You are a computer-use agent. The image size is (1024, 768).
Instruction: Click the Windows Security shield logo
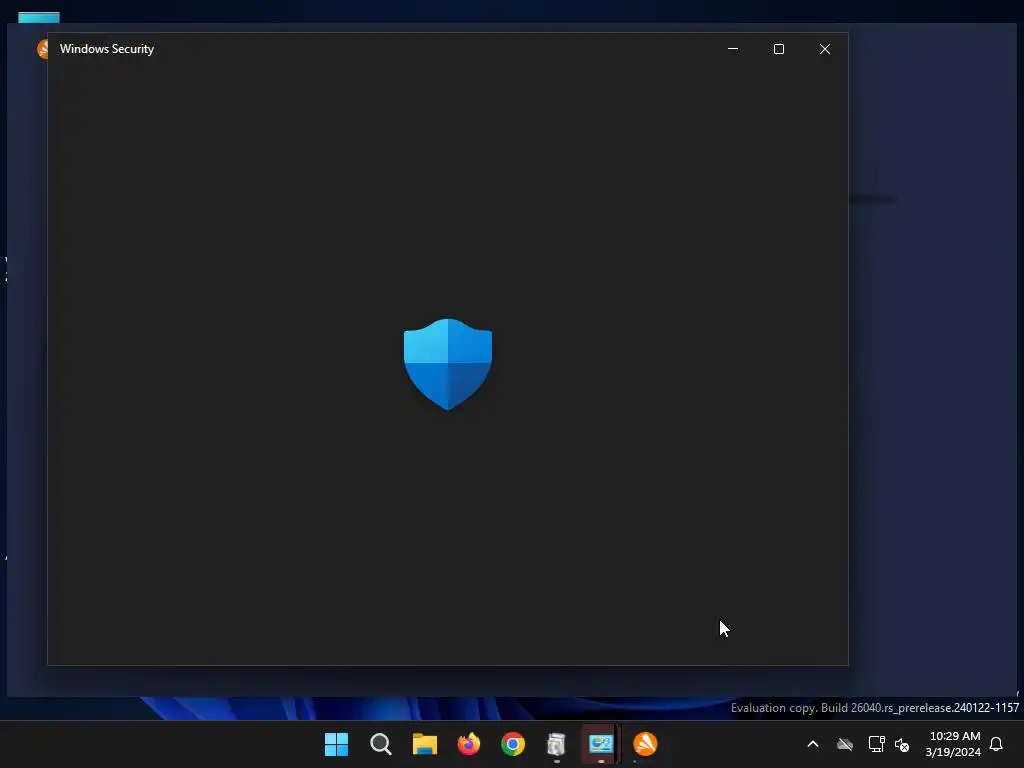(448, 364)
